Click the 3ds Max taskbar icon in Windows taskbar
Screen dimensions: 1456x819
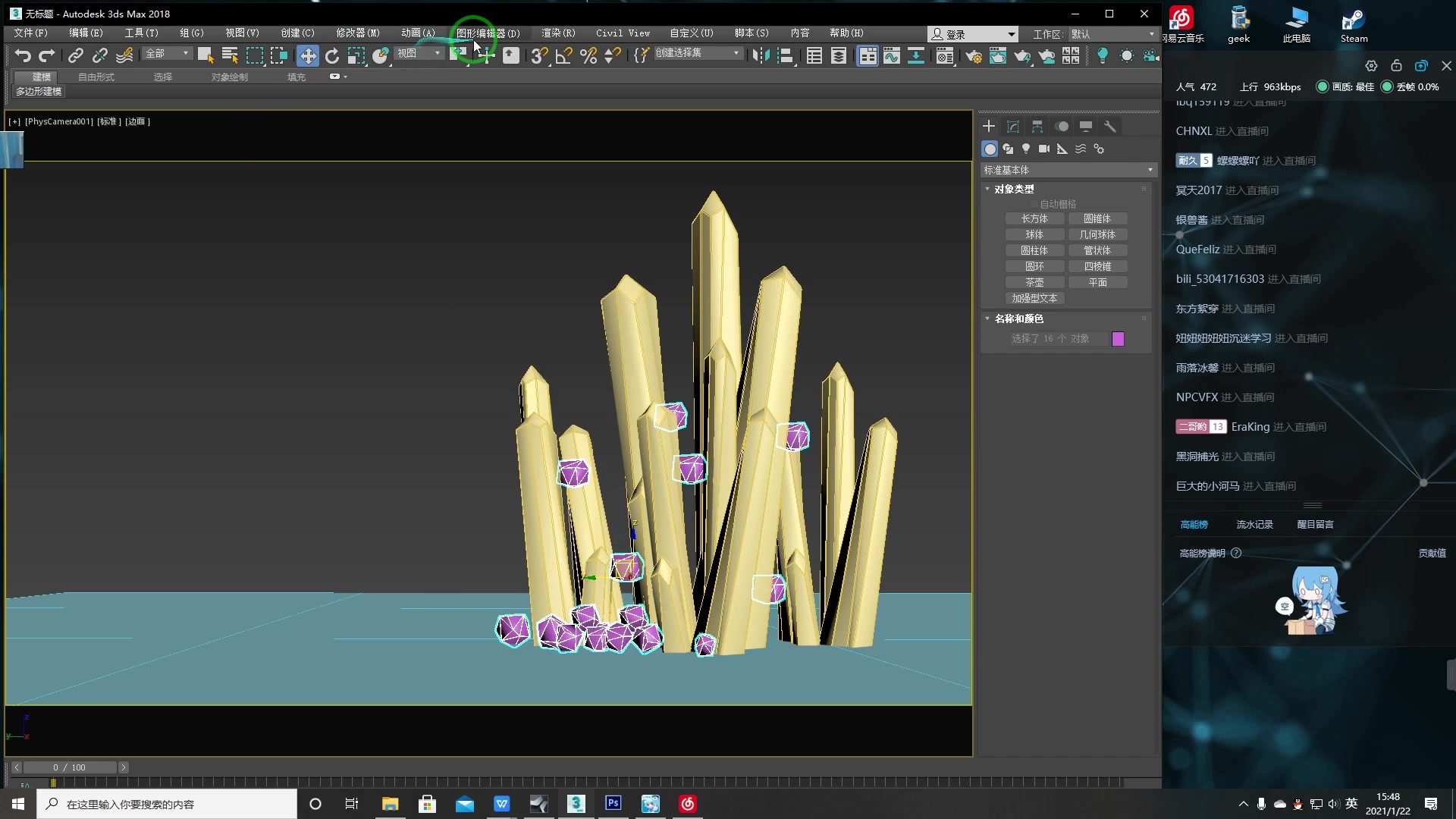(x=576, y=803)
